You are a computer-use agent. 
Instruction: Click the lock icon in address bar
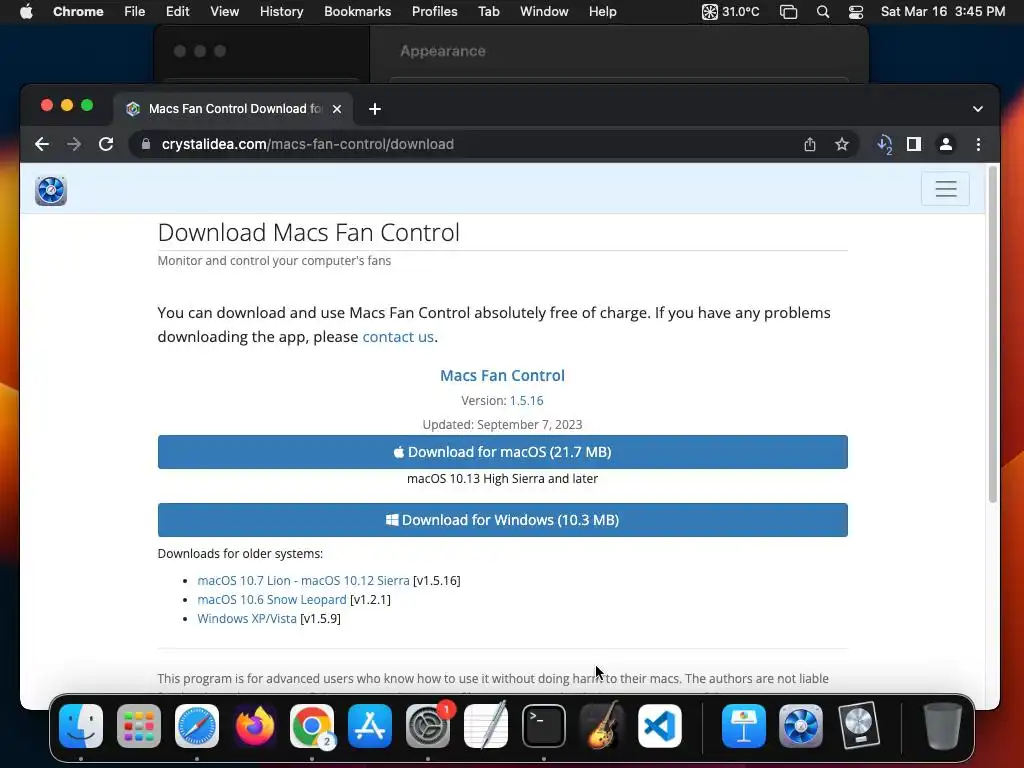coord(146,144)
